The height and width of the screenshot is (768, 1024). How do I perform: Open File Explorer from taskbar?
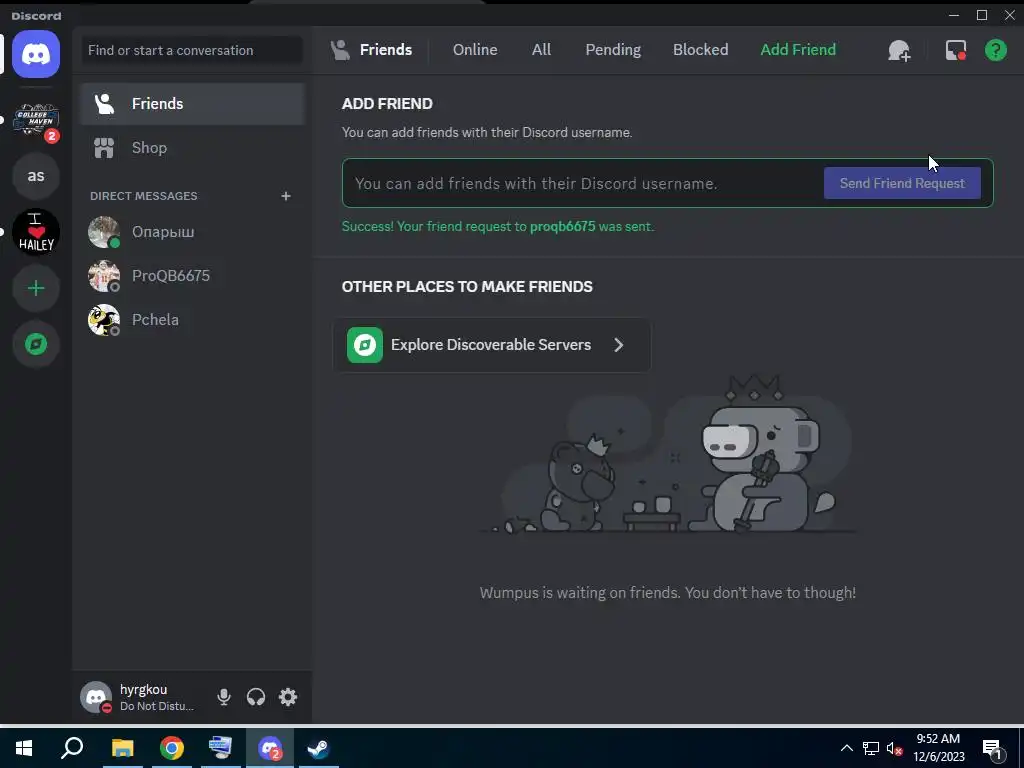click(122, 748)
